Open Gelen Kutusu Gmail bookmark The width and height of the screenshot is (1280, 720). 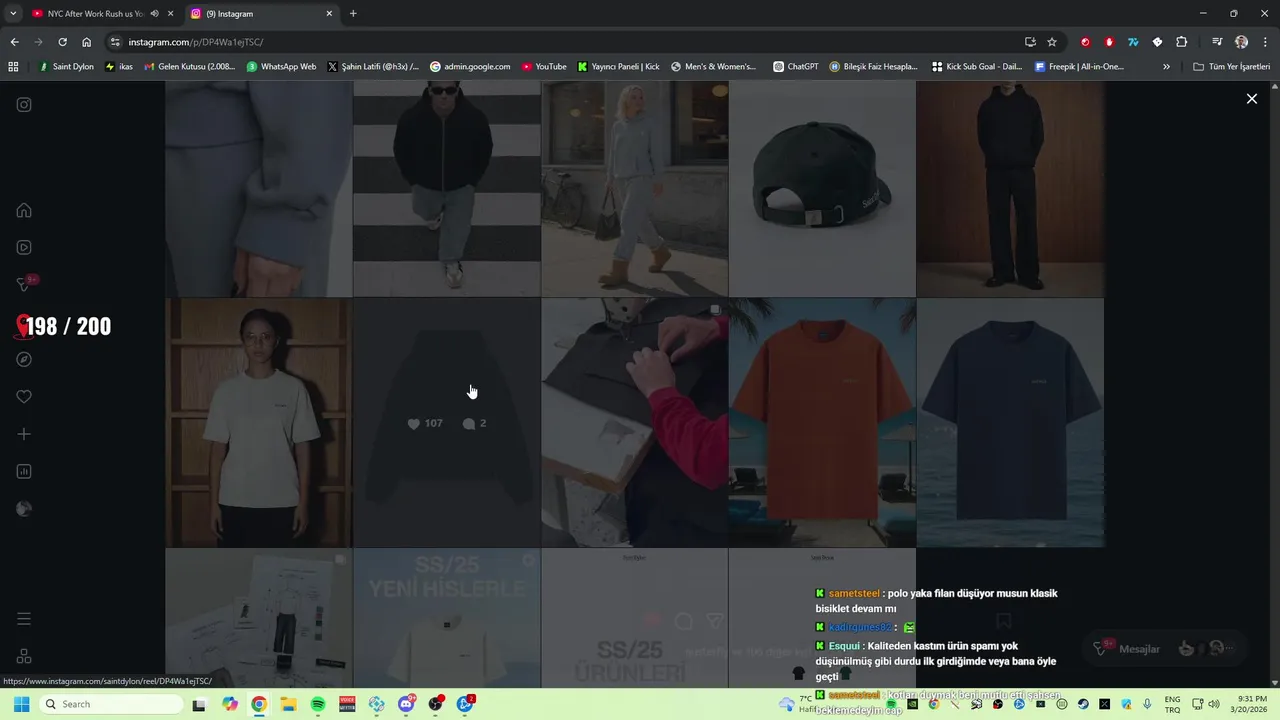coord(190,67)
